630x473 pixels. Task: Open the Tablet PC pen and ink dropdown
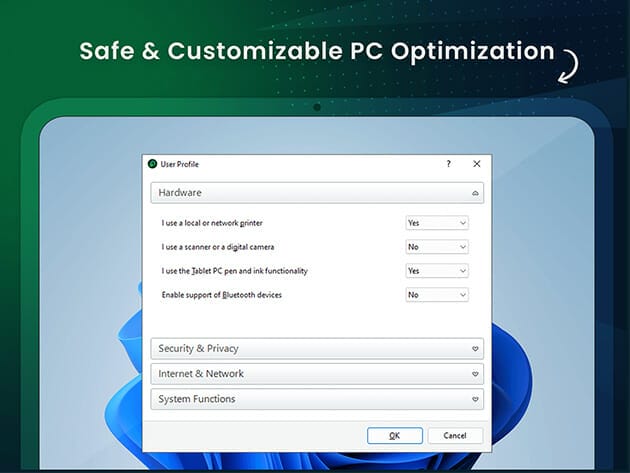click(437, 271)
